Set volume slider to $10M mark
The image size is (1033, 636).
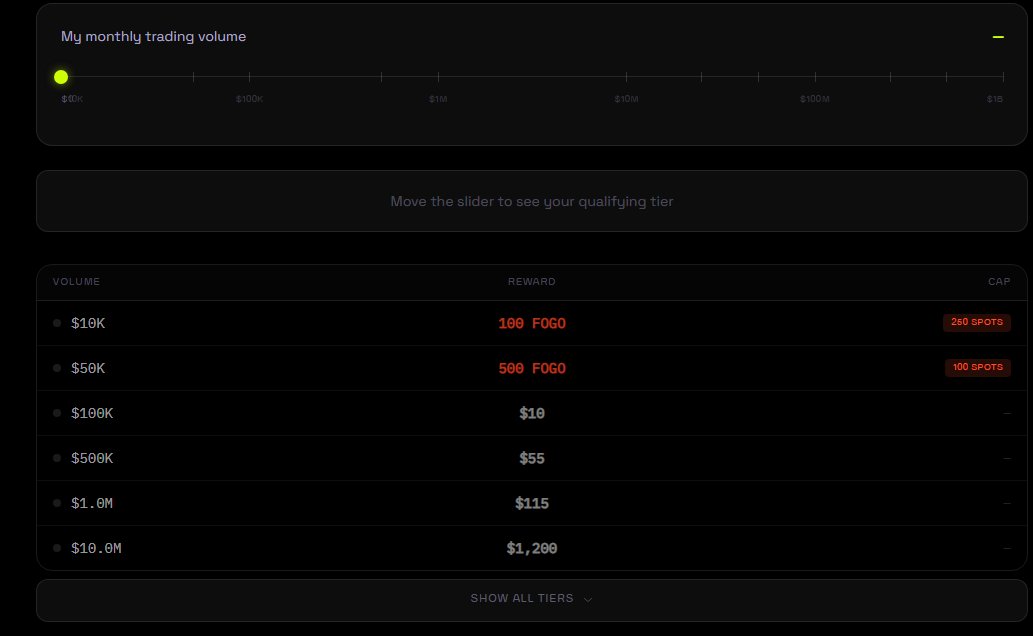pyautogui.click(x=627, y=77)
